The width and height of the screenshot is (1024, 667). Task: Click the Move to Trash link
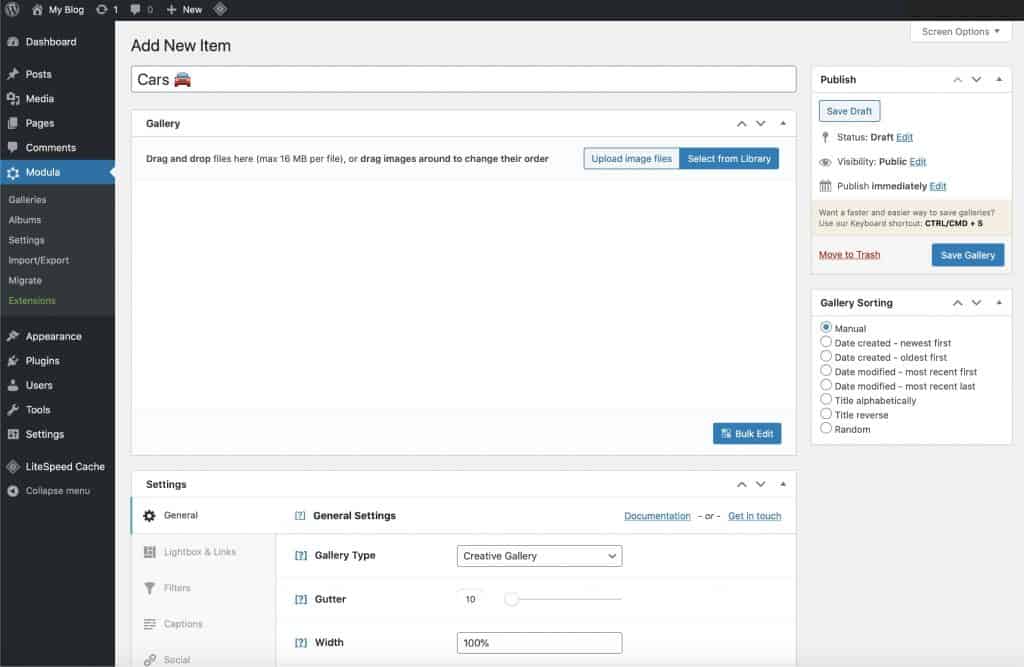pos(849,255)
